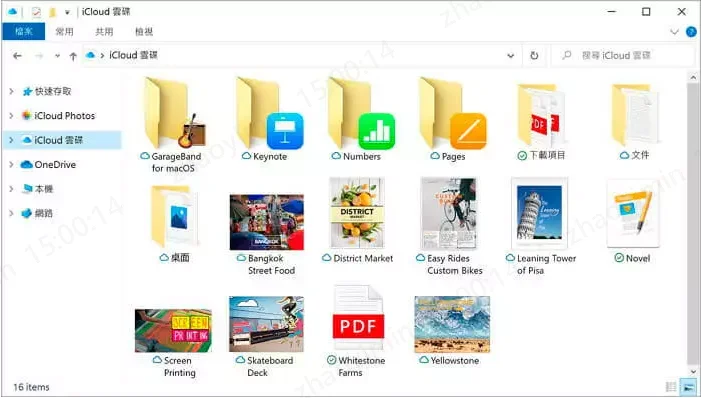Click the cloud status icon beside Keynote

point(246,156)
